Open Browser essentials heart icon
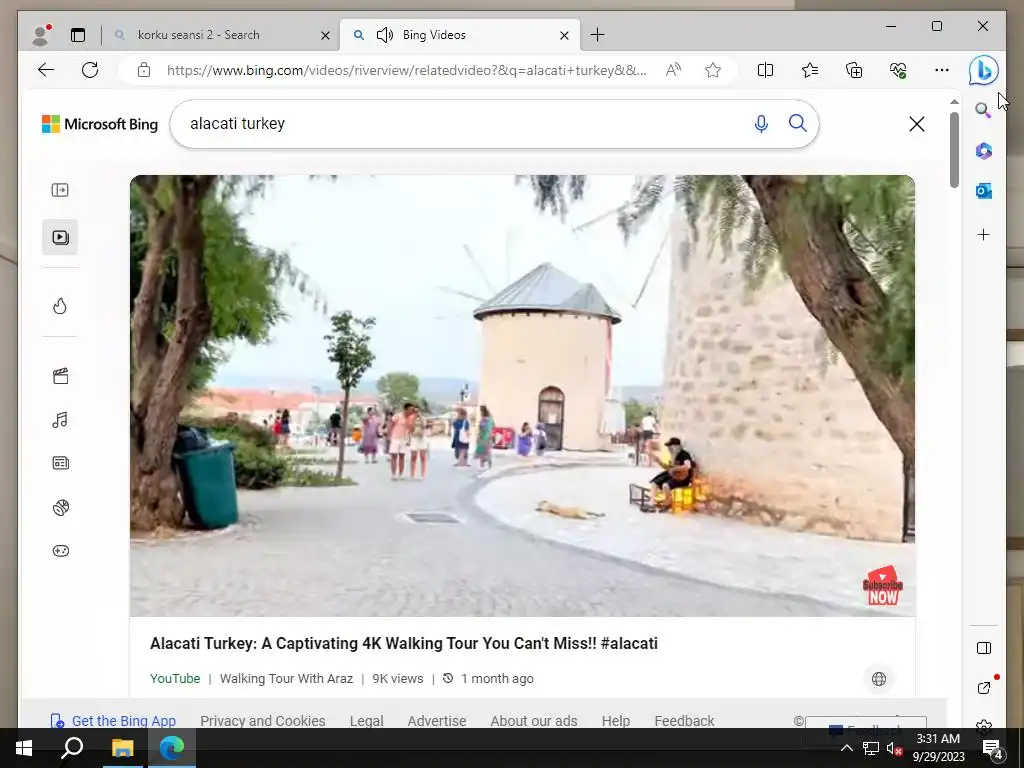The image size is (1024, 768). (898, 70)
